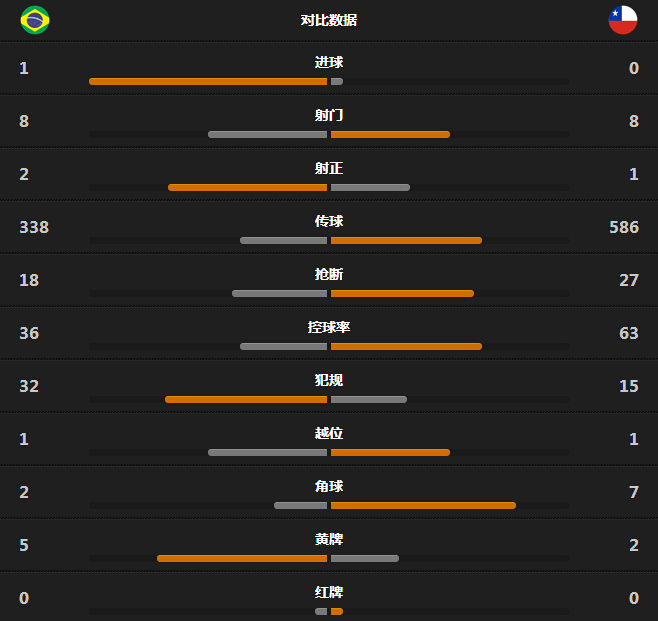The image size is (658, 621).
Task: Select the 控球率 label
Action: 329,327
